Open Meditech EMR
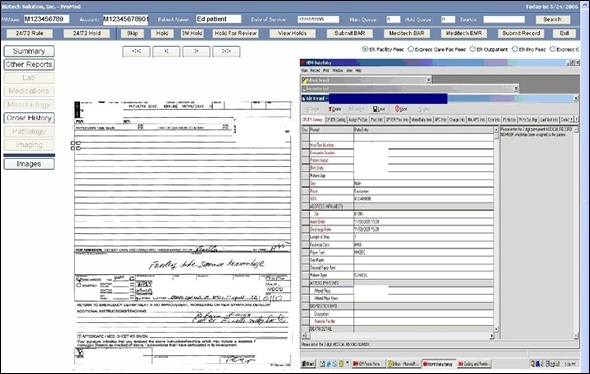 tap(464, 33)
